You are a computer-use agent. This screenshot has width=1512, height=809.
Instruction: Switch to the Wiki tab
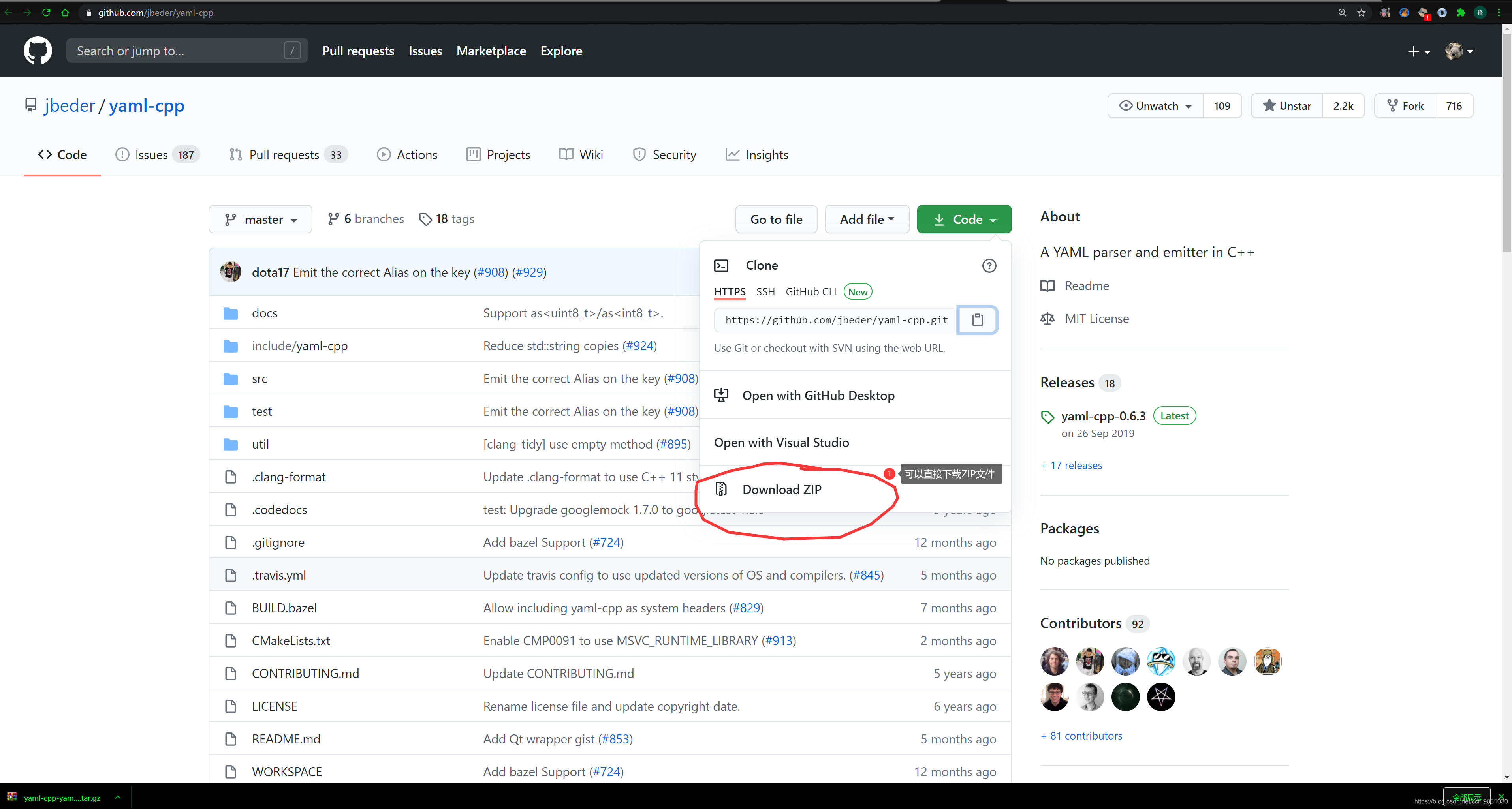coord(581,155)
